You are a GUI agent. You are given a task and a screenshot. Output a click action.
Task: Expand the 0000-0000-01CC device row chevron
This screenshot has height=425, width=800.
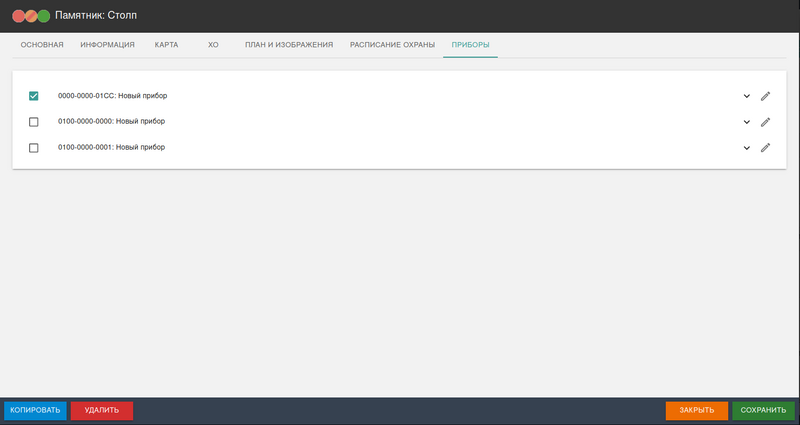point(746,96)
